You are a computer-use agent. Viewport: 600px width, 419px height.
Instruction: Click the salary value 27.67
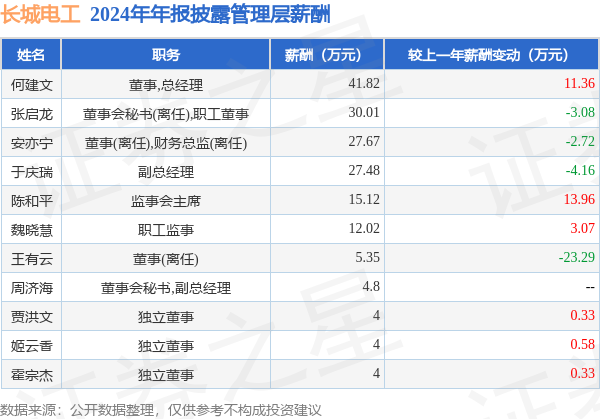click(x=364, y=142)
